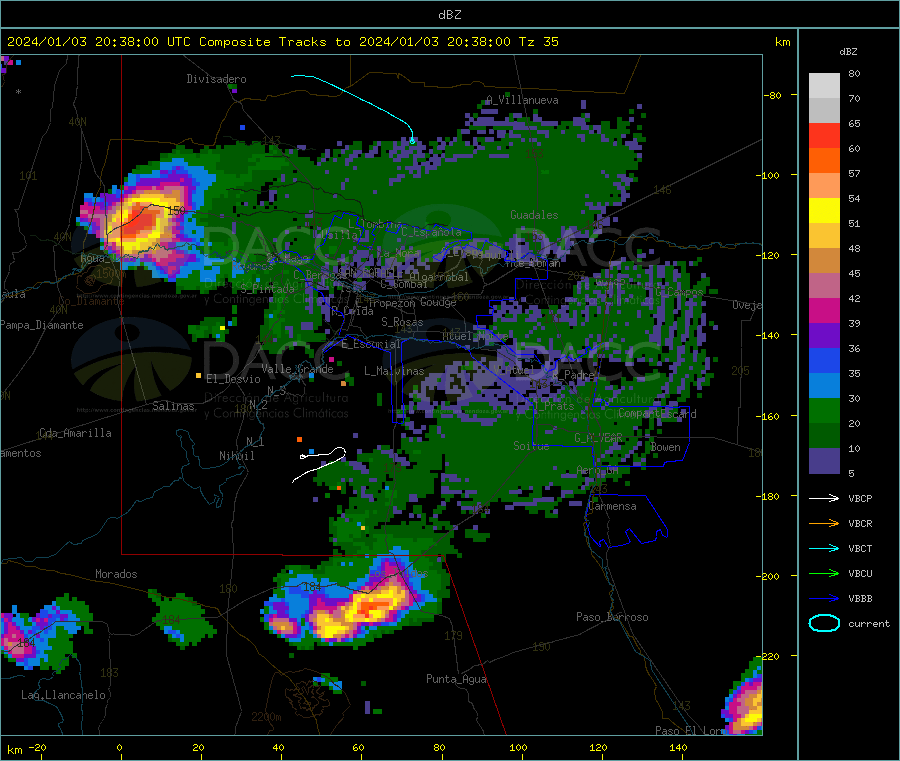Click the cyan circle at storm track end
Image resolution: width=900 pixels, height=761 pixels.
coord(412,141)
